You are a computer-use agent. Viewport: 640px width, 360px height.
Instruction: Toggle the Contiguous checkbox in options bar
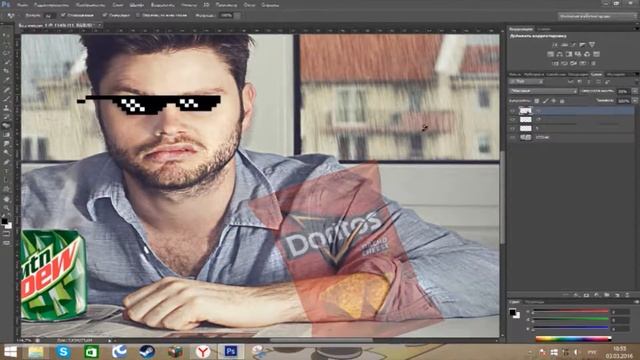pyautogui.click(x=104, y=15)
